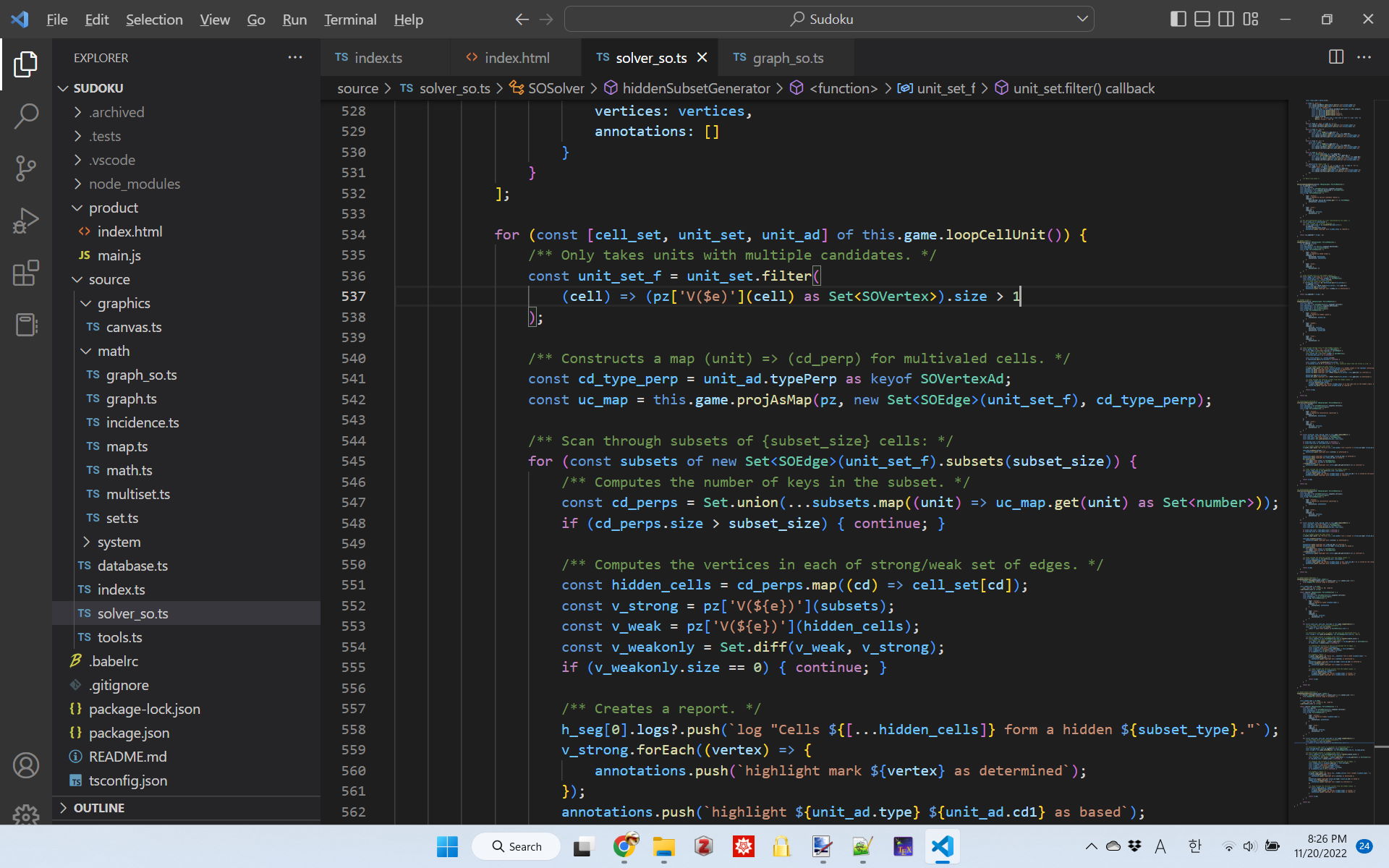Expand the node_modules folder
The height and width of the screenshot is (868, 1389).
click(134, 184)
